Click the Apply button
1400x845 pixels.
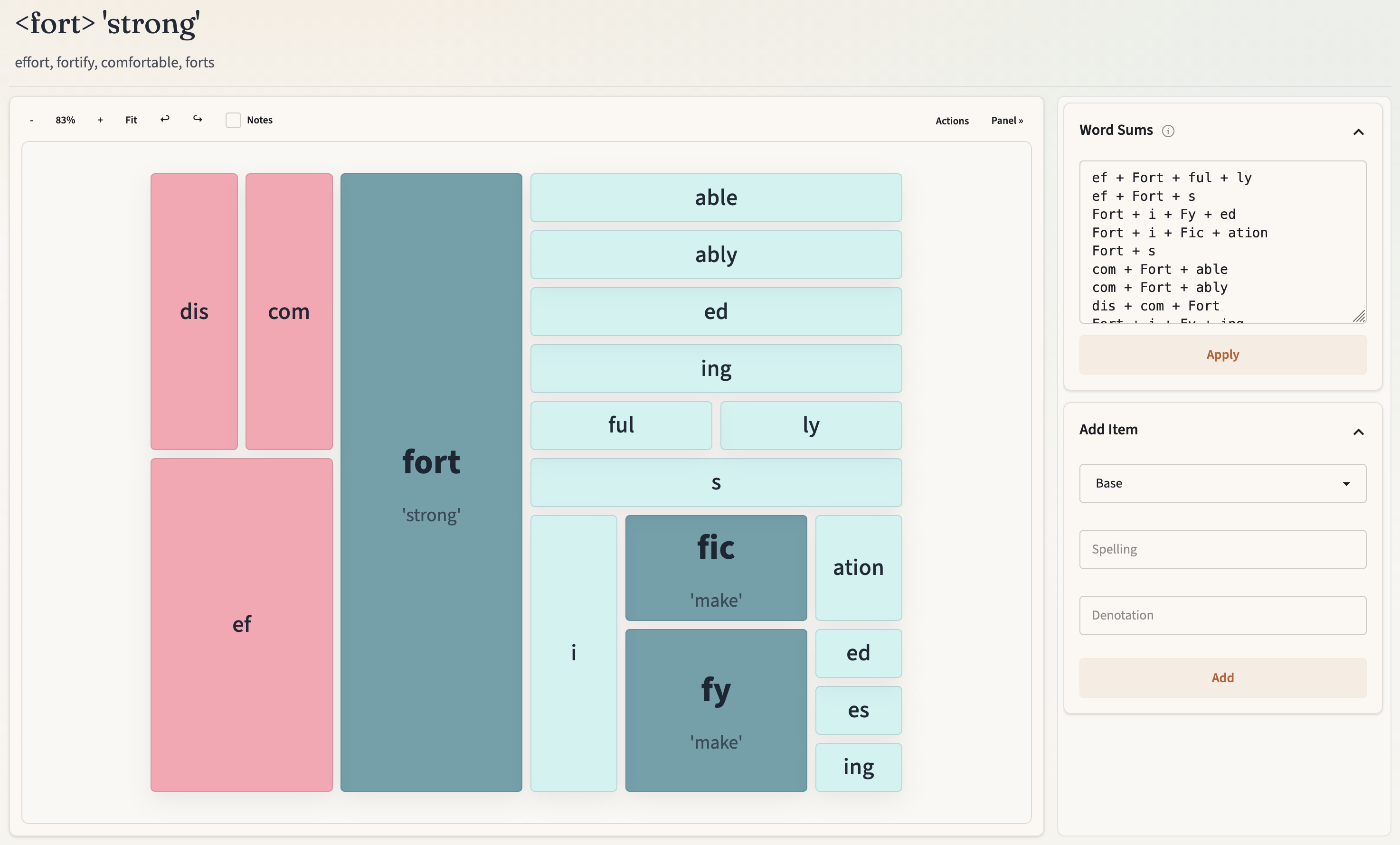click(1223, 355)
